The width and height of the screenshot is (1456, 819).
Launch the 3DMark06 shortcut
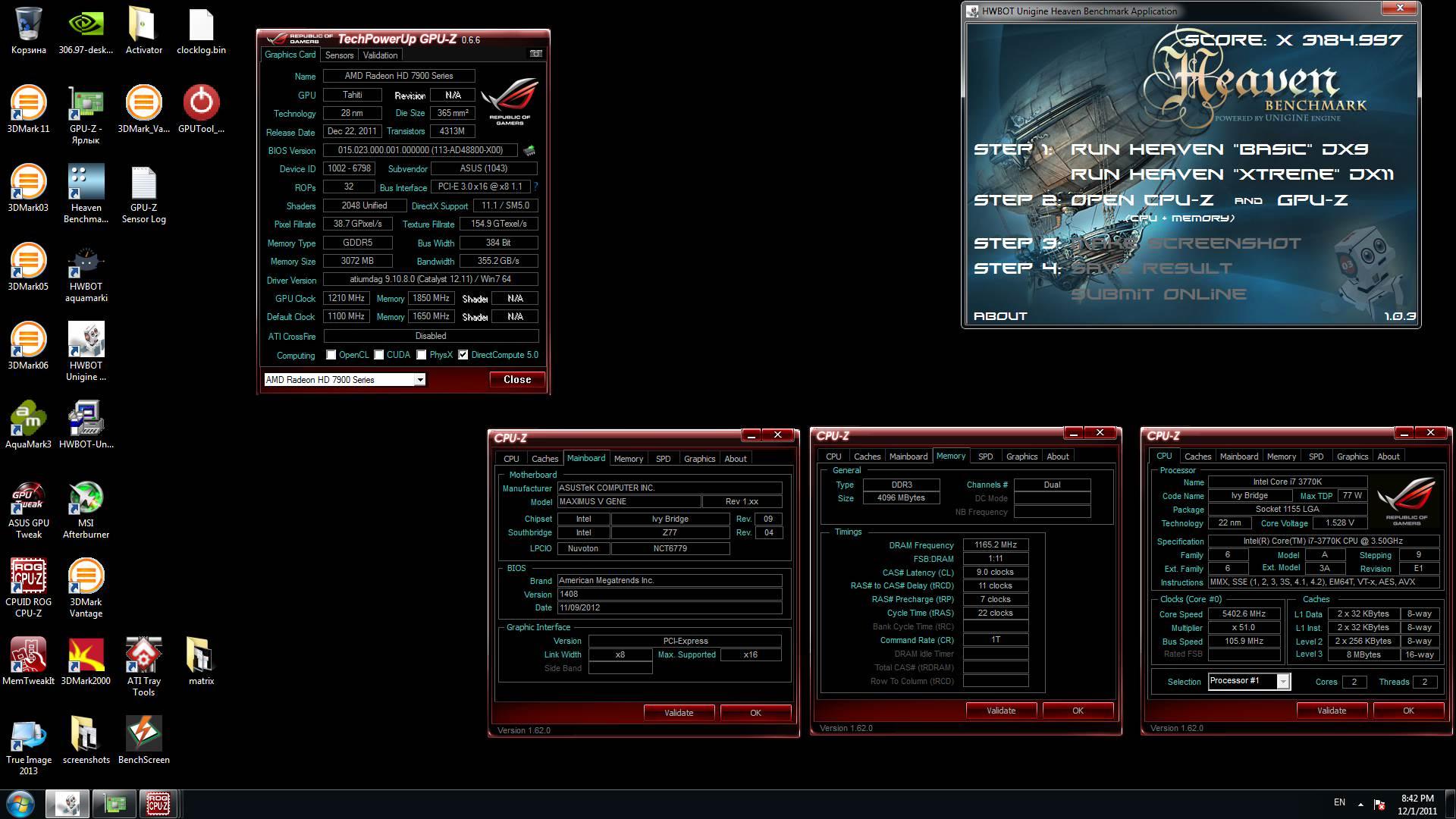[28, 346]
